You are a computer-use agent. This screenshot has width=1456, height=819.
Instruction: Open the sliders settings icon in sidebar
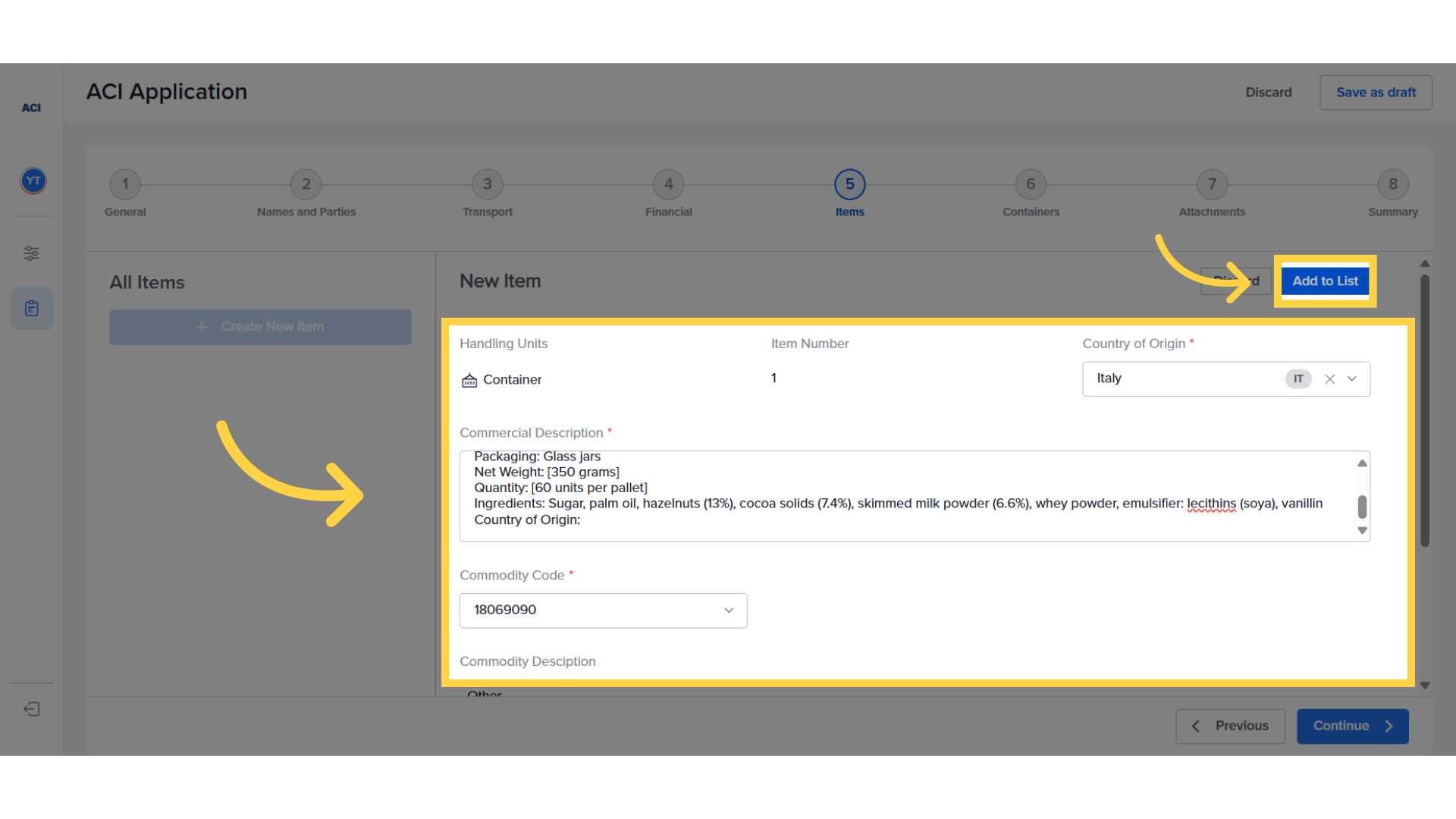tap(31, 253)
